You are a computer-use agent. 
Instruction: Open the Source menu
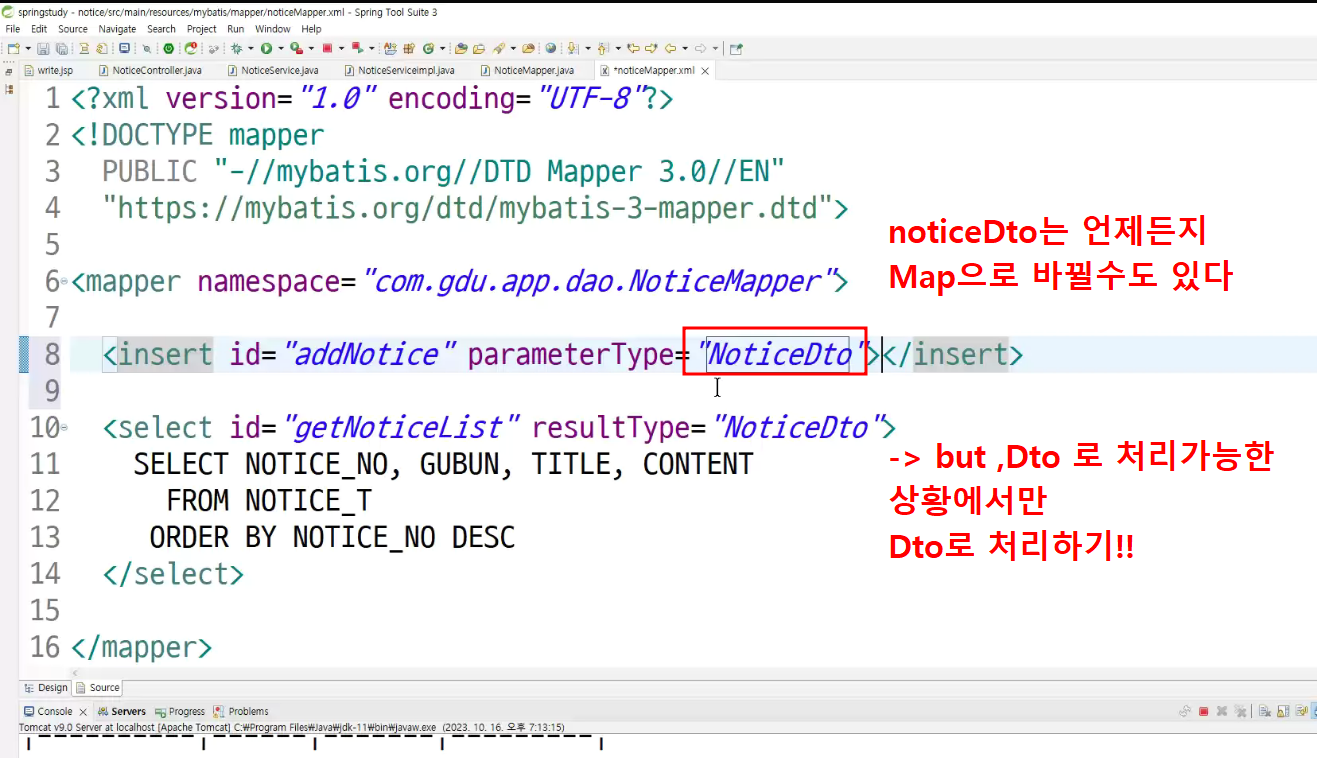(73, 29)
